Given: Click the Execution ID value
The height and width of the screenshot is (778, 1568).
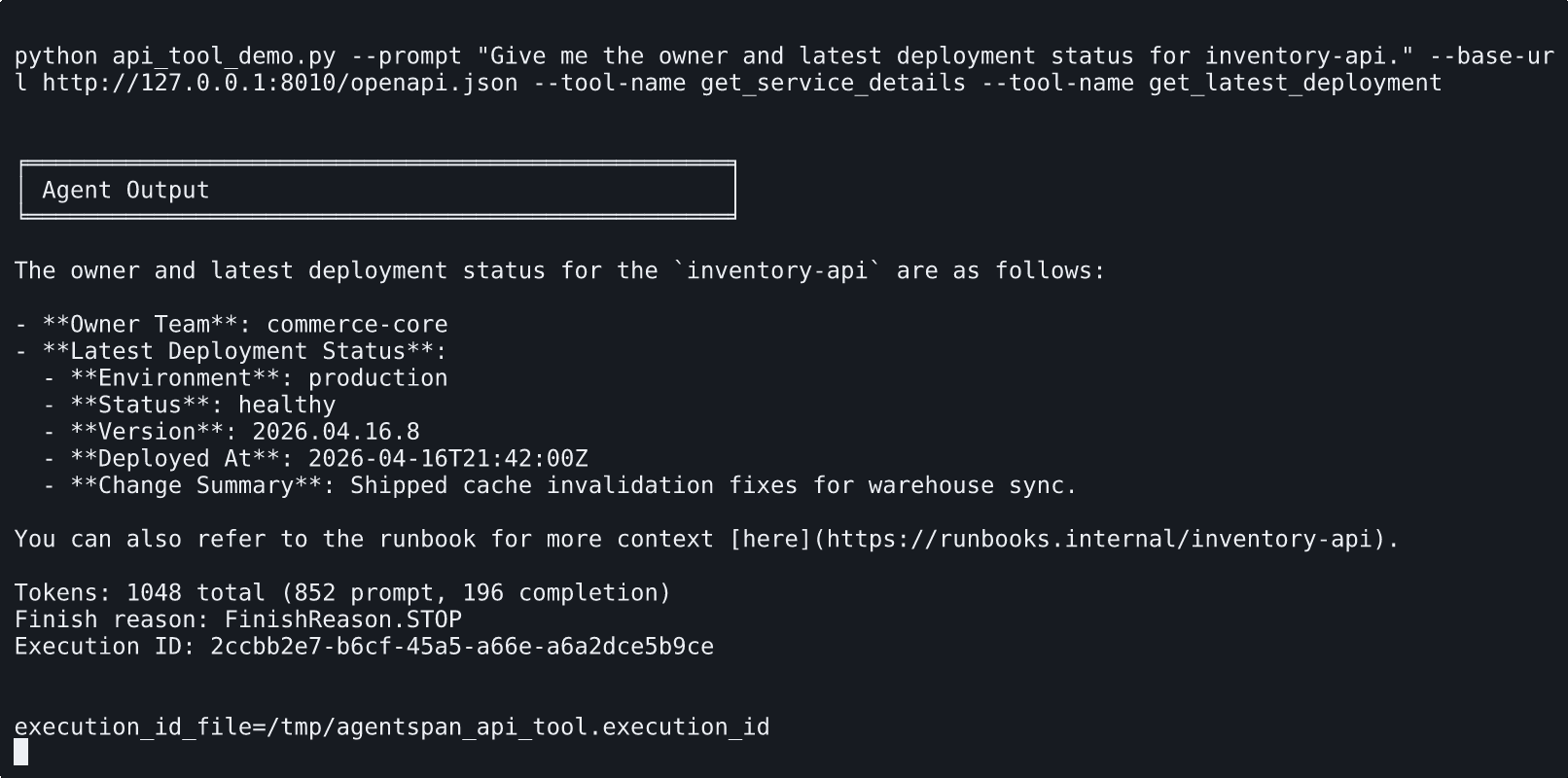Looking at the screenshot, I should point(462,647).
